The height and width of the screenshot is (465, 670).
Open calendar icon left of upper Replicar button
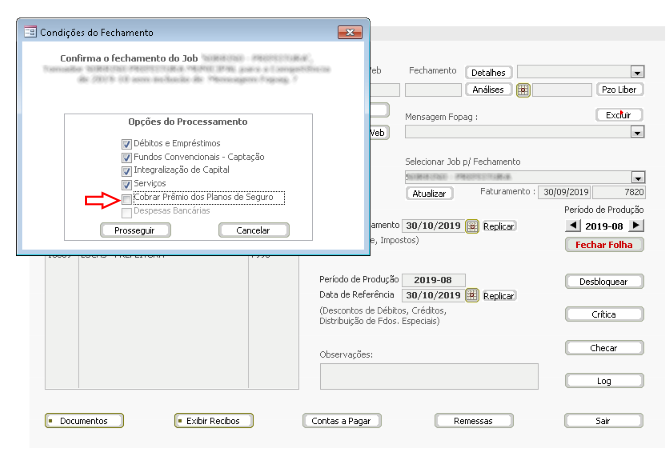click(x=472, y=226)
